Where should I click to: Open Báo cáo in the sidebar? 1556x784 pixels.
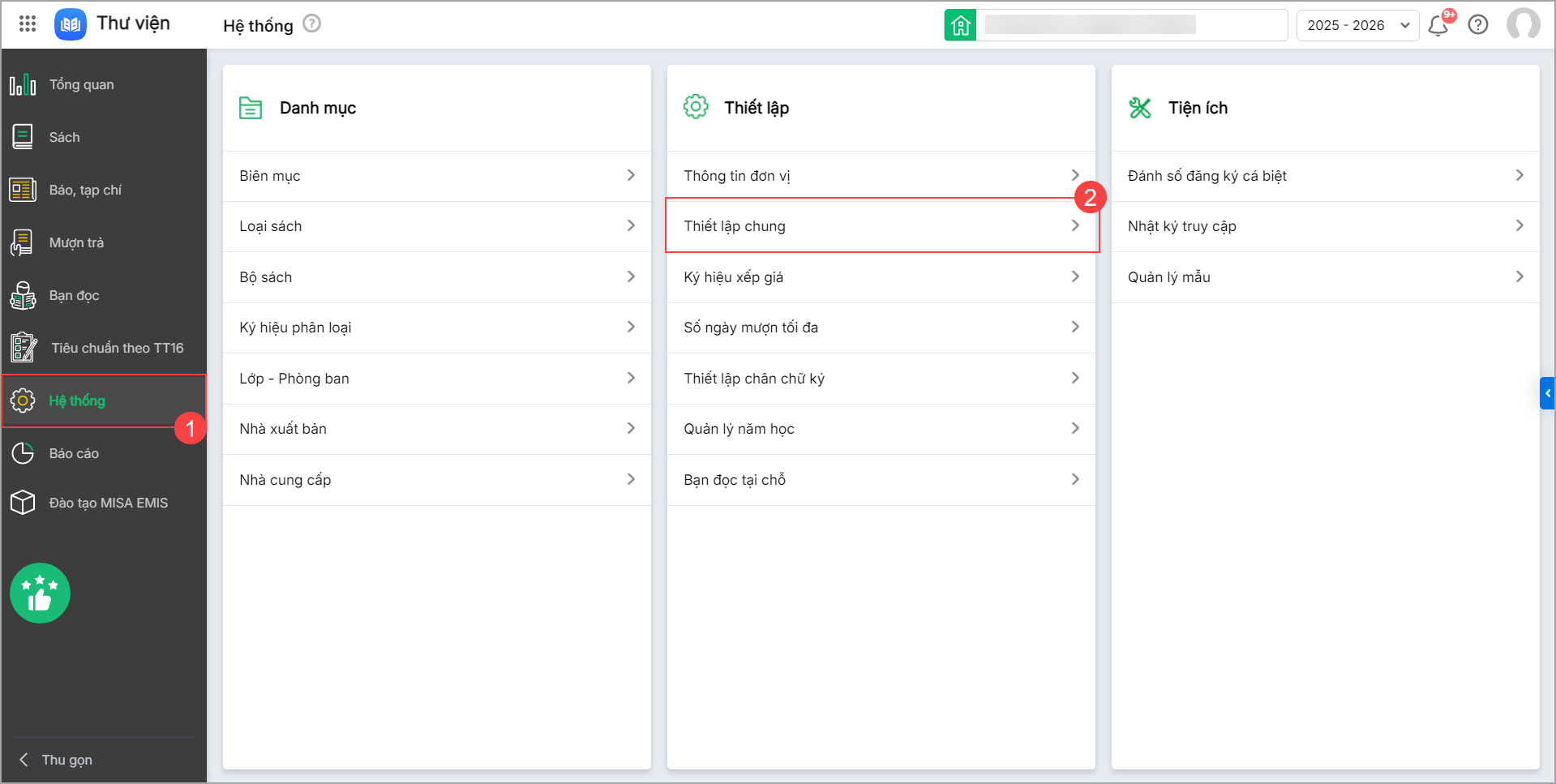[x=74, y=453]
